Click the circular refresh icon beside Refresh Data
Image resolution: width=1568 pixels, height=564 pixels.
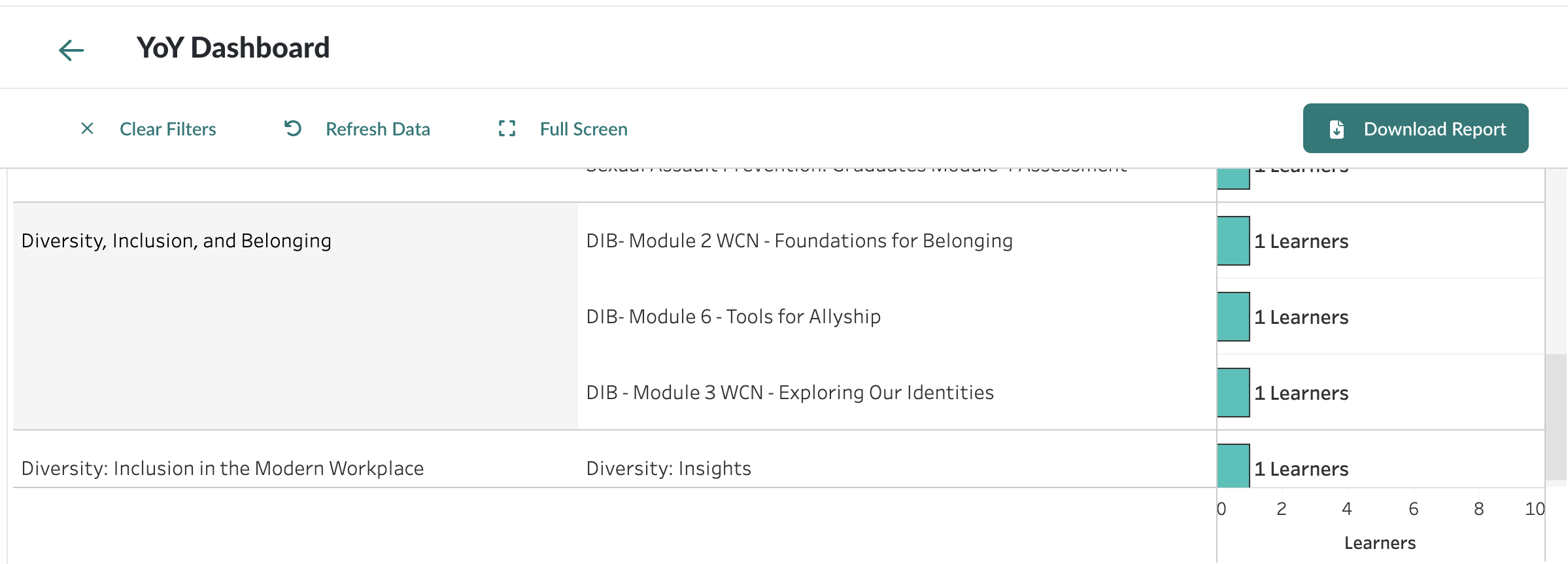(292, 128)
